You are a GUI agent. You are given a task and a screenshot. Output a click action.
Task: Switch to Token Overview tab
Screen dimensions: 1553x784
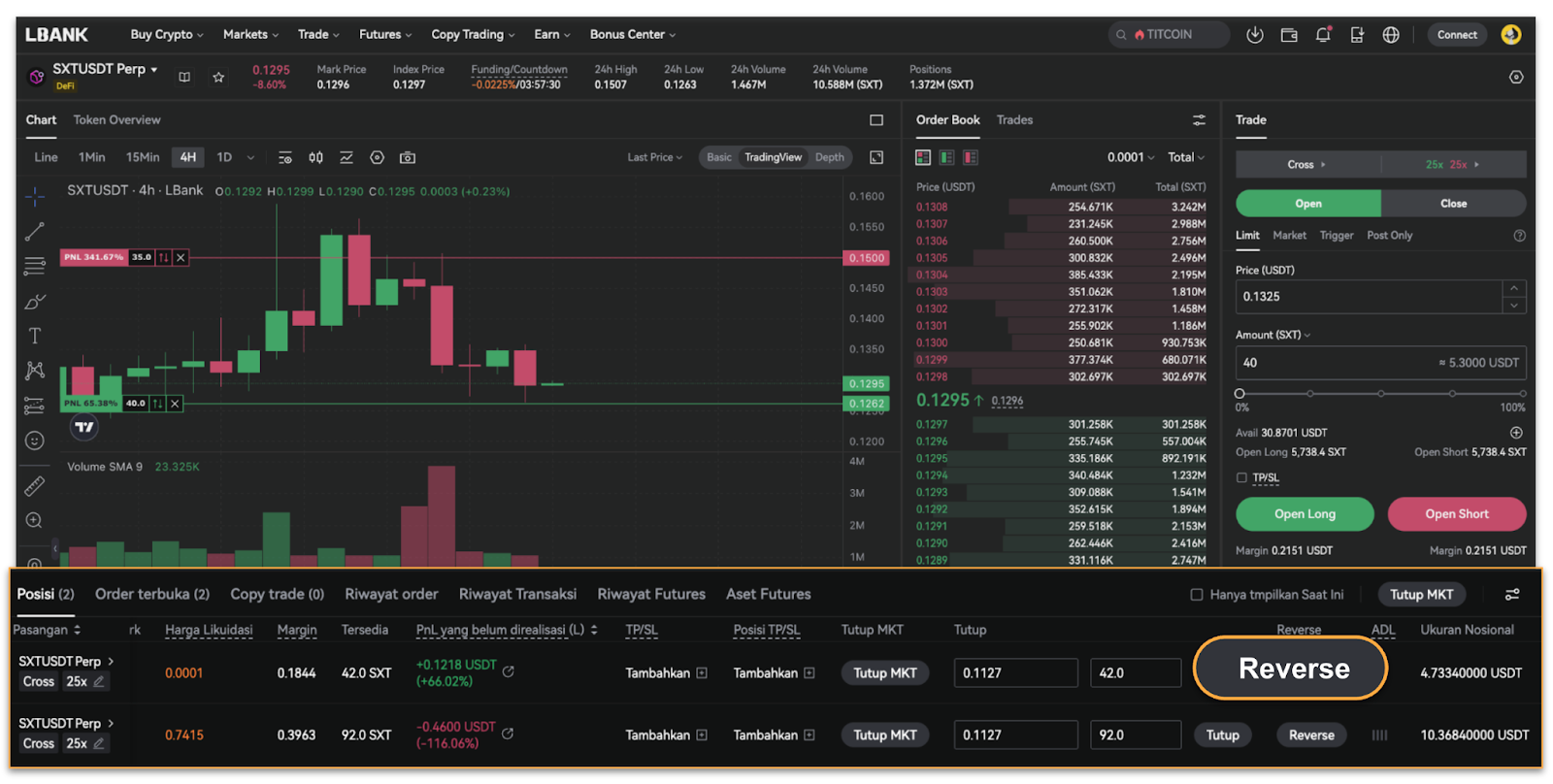pyautogui.click(x=116, y=120)
